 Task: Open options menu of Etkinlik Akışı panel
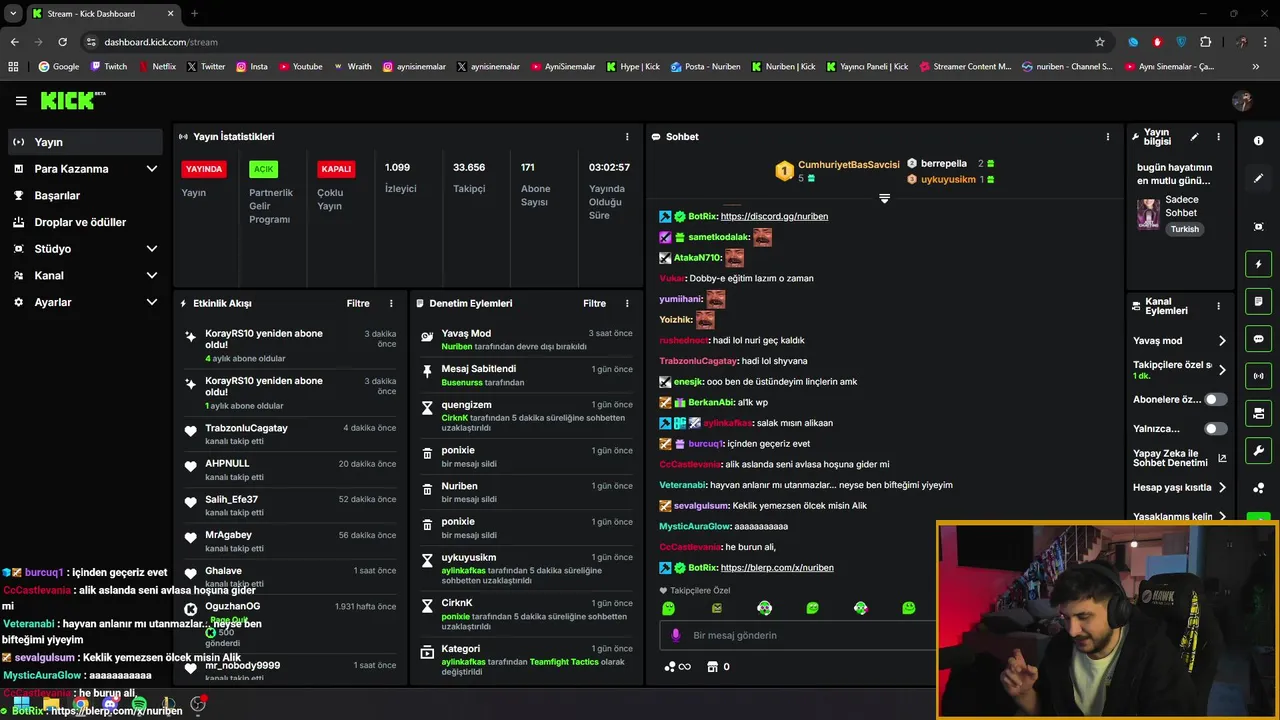[x=391, y=303]
